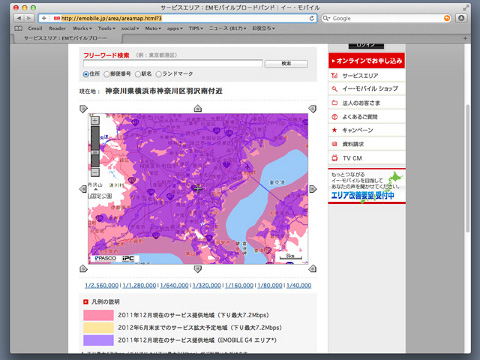480x360 pixels.
Task: Expand the Works bookmarks folder
Action: [x=82, y=28]
